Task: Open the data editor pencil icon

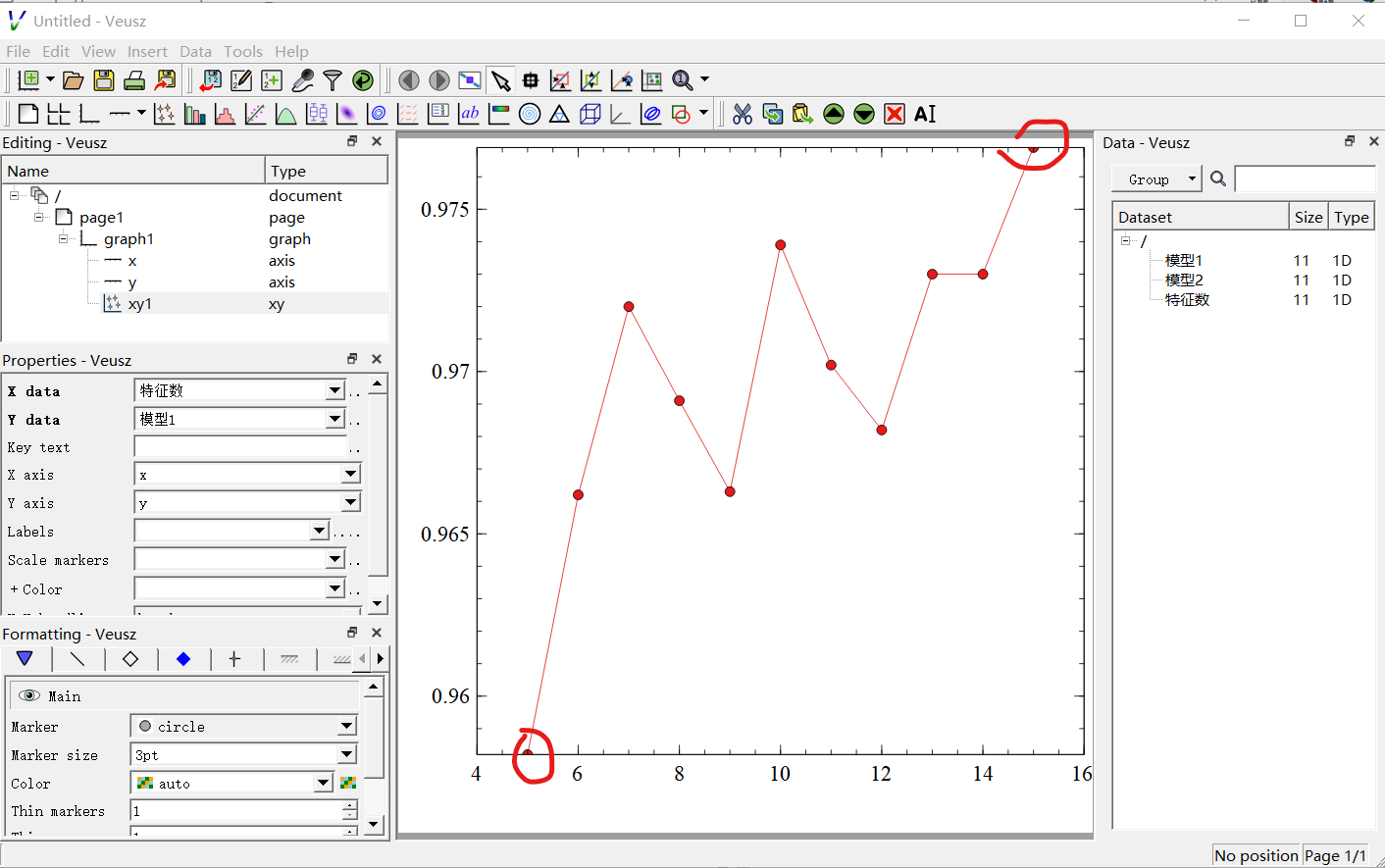Action: point(241,80)
